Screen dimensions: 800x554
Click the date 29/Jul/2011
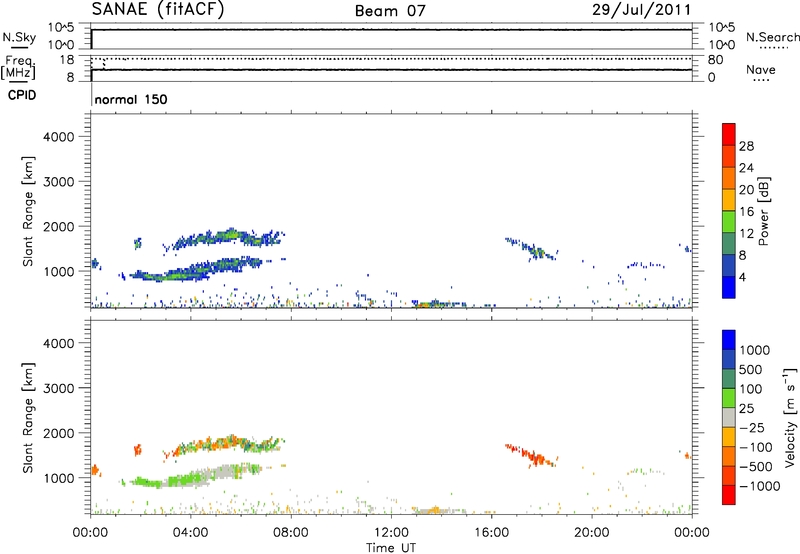(641, 10)
